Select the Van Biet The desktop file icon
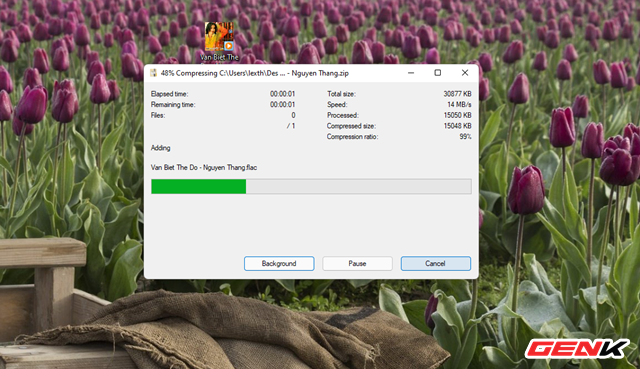This screenshot has width=640, height=369. click(x=219, y=36)
